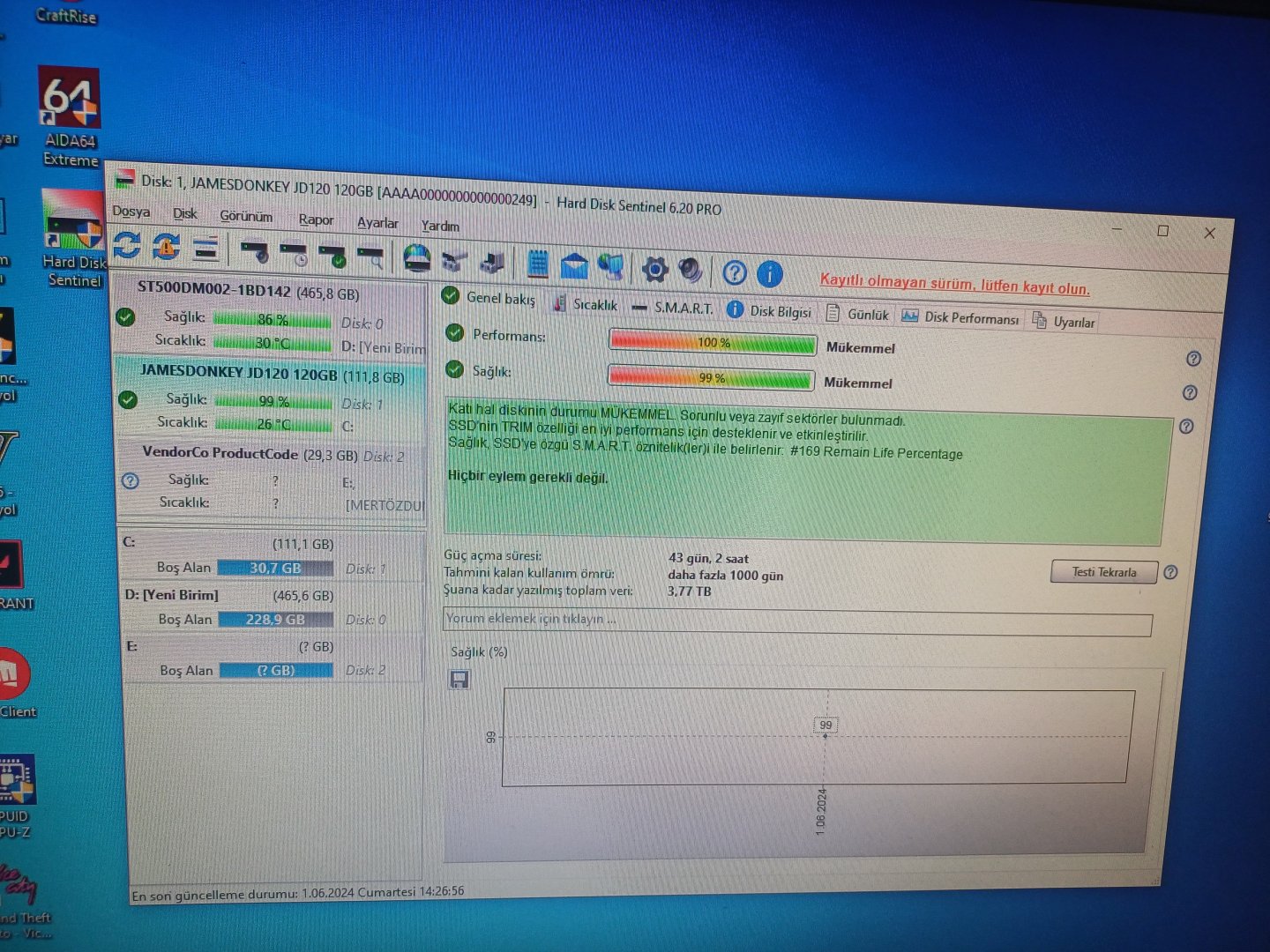Click the power-on time value 43 gün, 2 saat
Image resolution: width=1270 pixels, height=952 pixels.
click(708, 558)
